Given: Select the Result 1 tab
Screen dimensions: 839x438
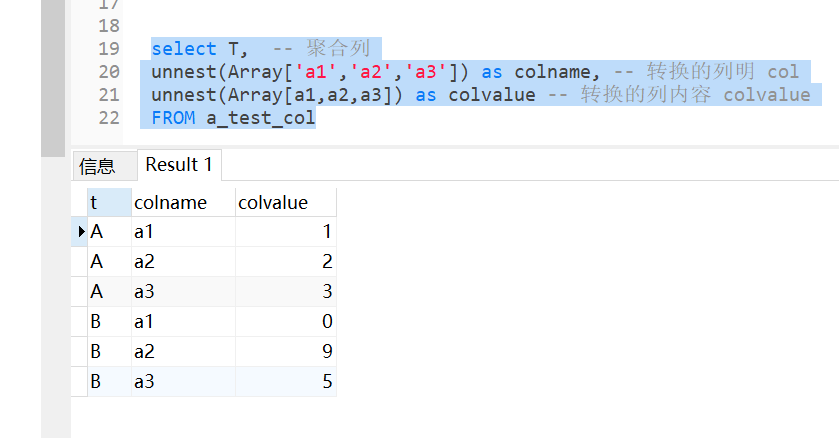Looking at the screenshot, I should click(x=179, y=165).
